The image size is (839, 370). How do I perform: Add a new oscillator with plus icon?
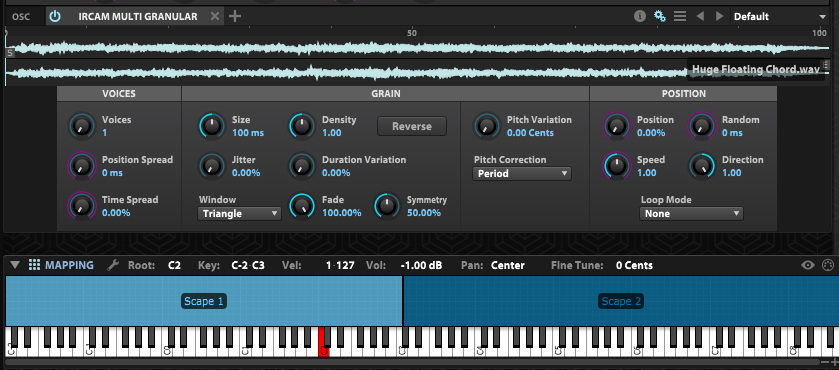[234, 17]
